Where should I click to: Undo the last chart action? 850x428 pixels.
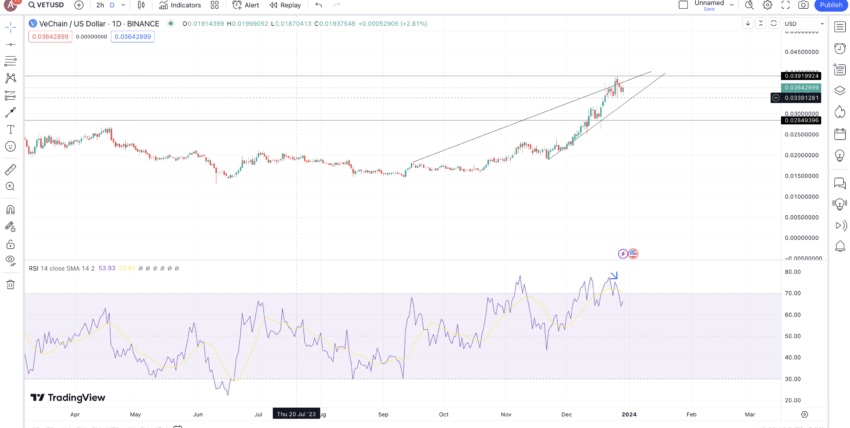tap(319, 5)
